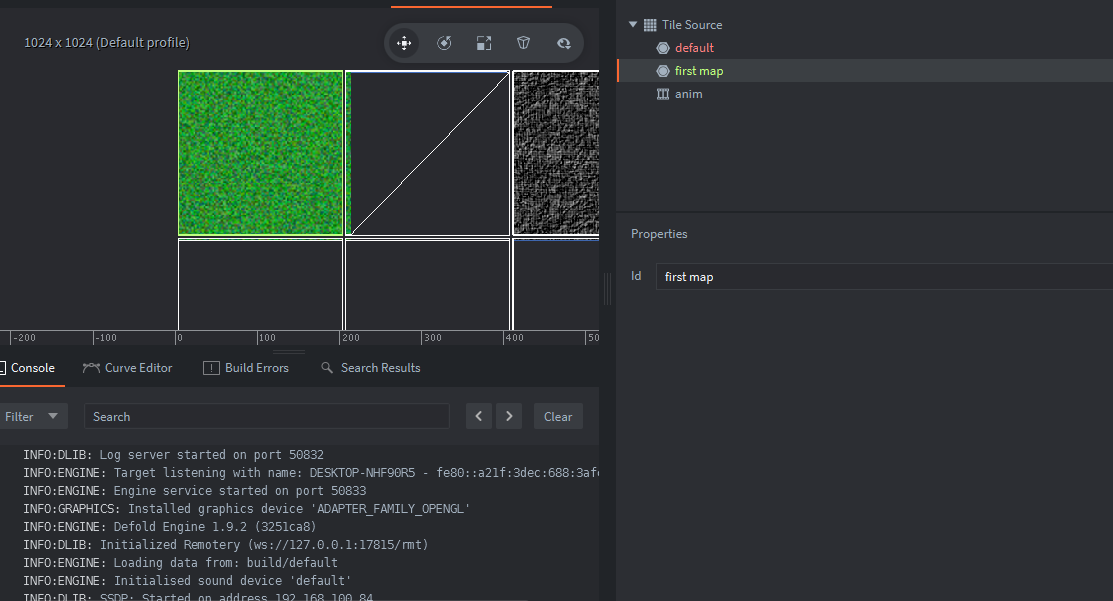The height and width of the screenshot is (601, 1113).
Task: Select the Rotate tool
Action: [x=444, y=43]
